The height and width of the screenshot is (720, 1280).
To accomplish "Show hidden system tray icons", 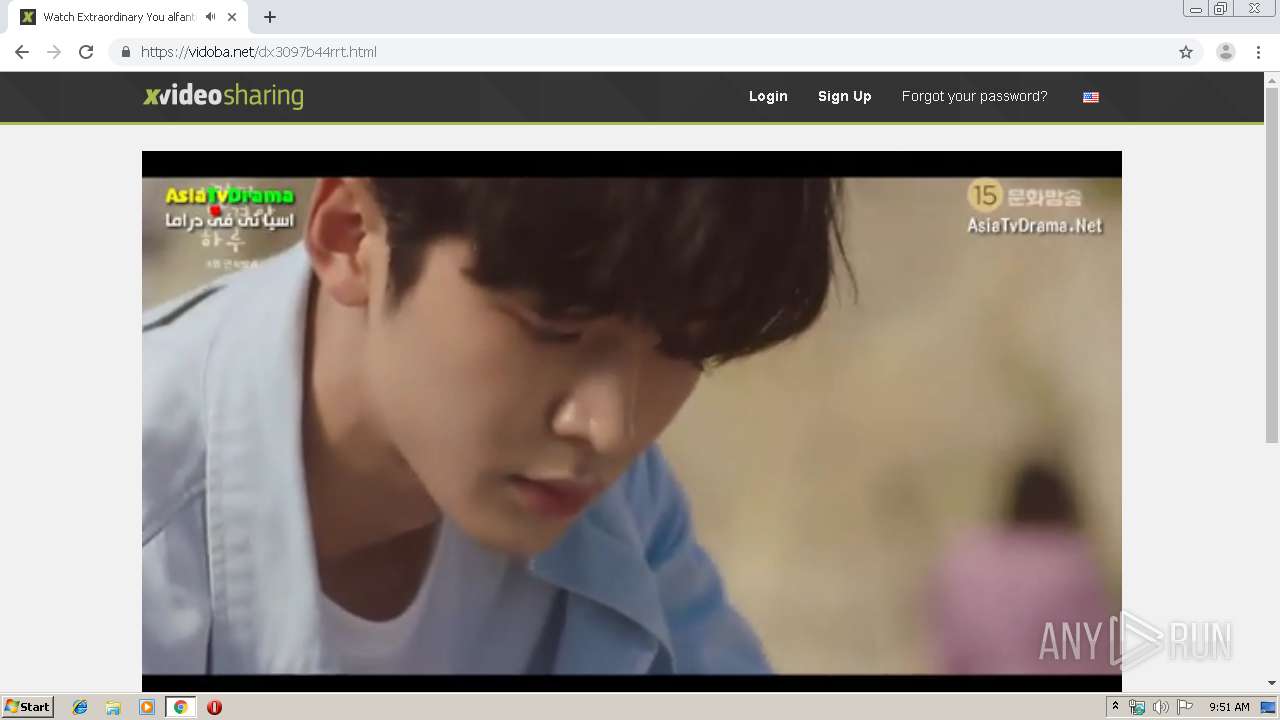I will (1115, 707).
